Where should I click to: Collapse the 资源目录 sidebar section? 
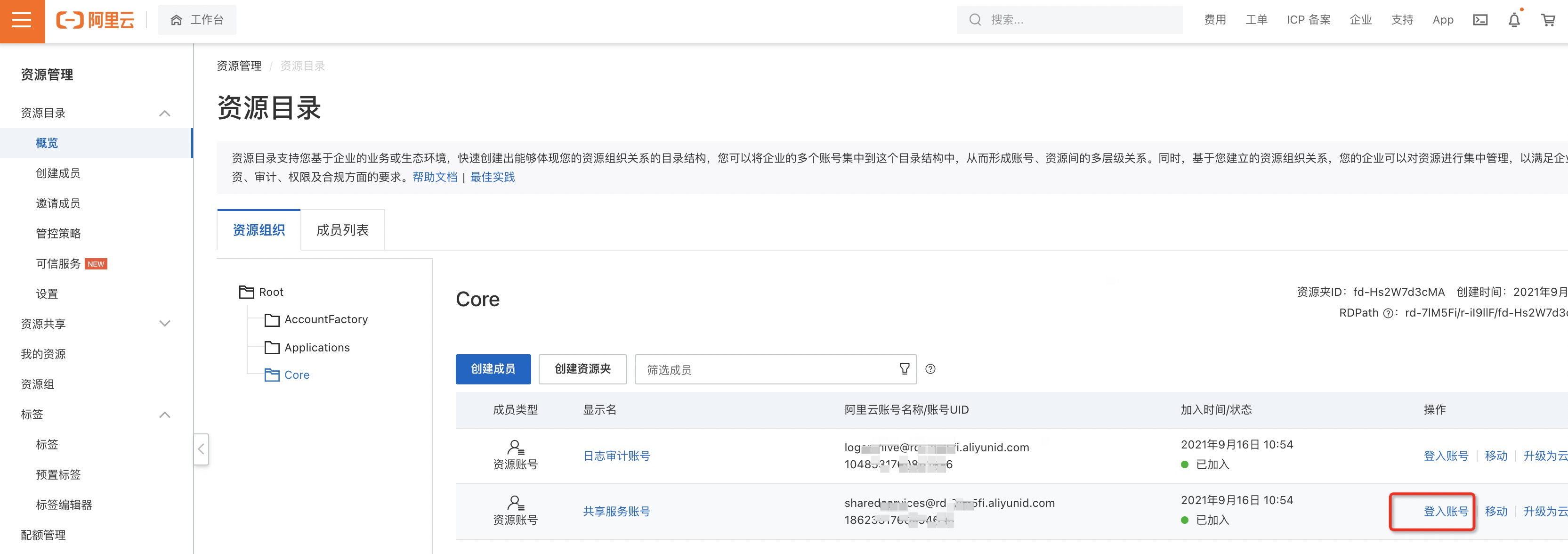(164, 113)
